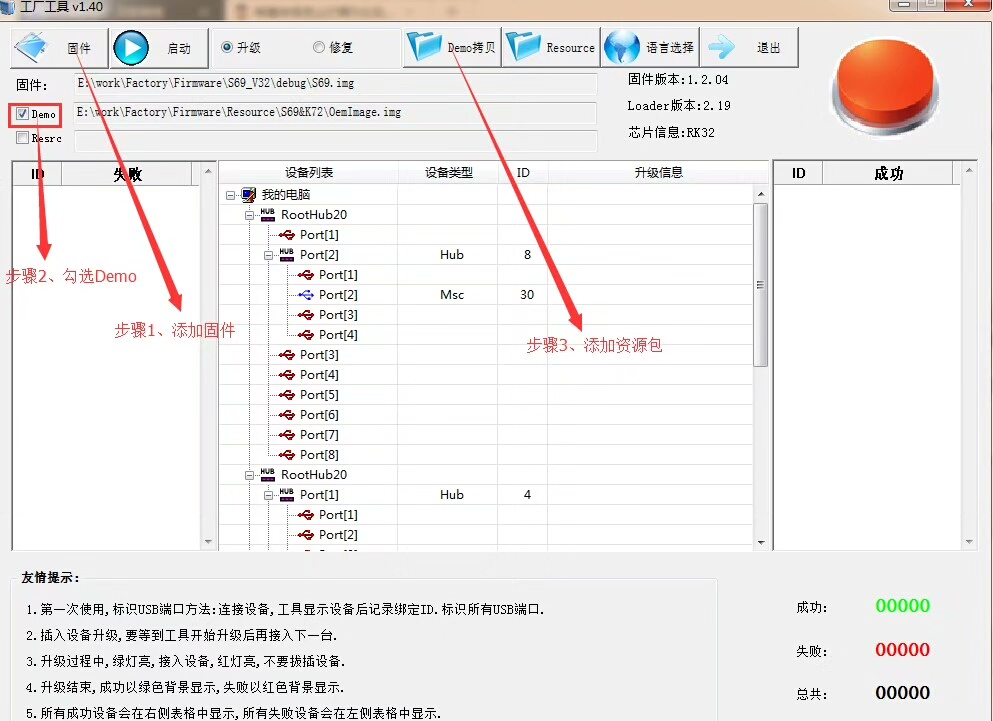Click the Resource button label
Image resolution: width=993 pixels, height=721 pixels.
pyautogui.click(x=571, y=48)
